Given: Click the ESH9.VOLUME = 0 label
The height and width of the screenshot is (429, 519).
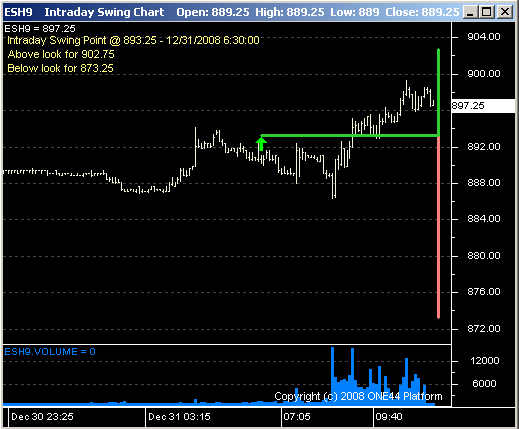Looking at the screenshot, I should [x=50, y=352].
